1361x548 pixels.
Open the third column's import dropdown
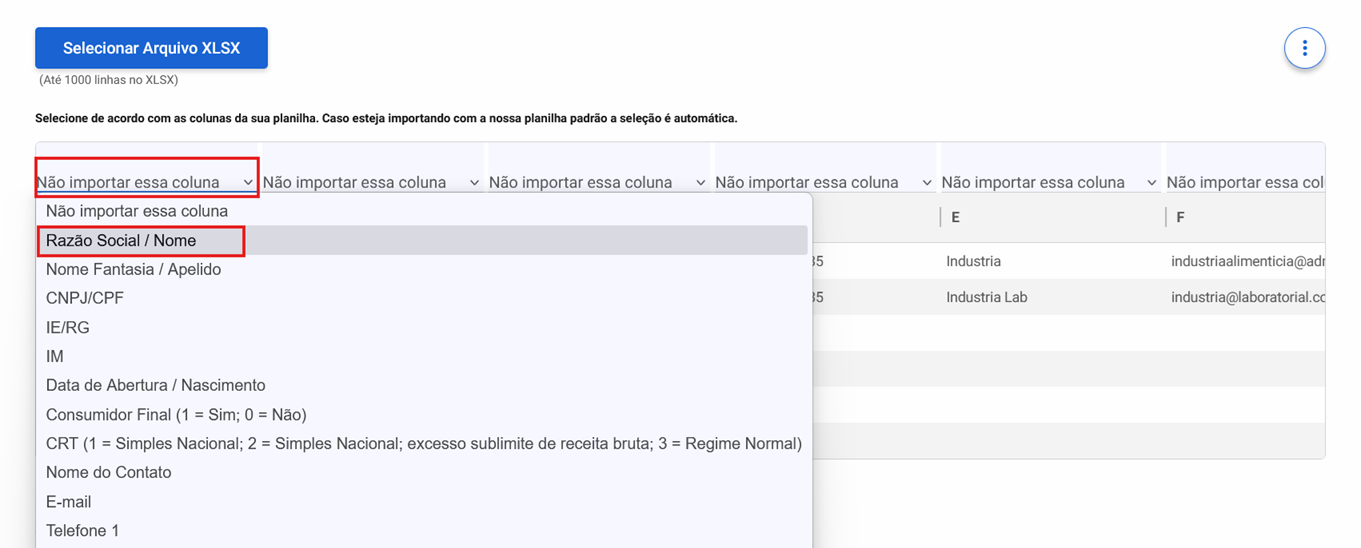click(598, 182)
